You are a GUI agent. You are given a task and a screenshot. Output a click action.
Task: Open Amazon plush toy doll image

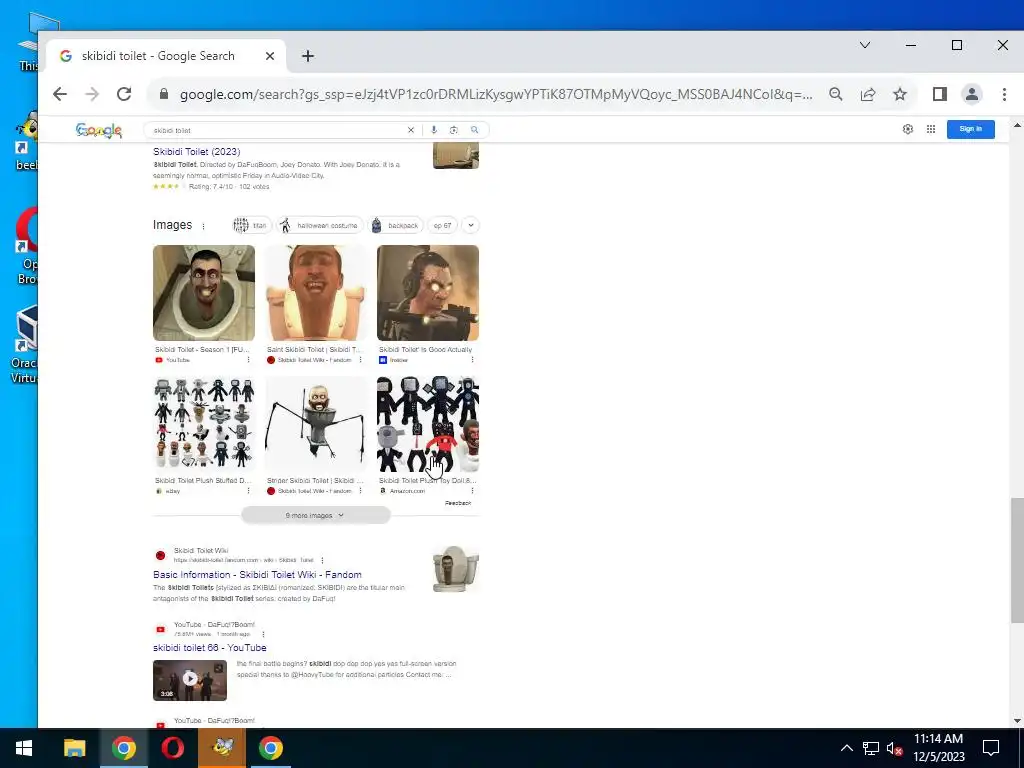point(428,423)
